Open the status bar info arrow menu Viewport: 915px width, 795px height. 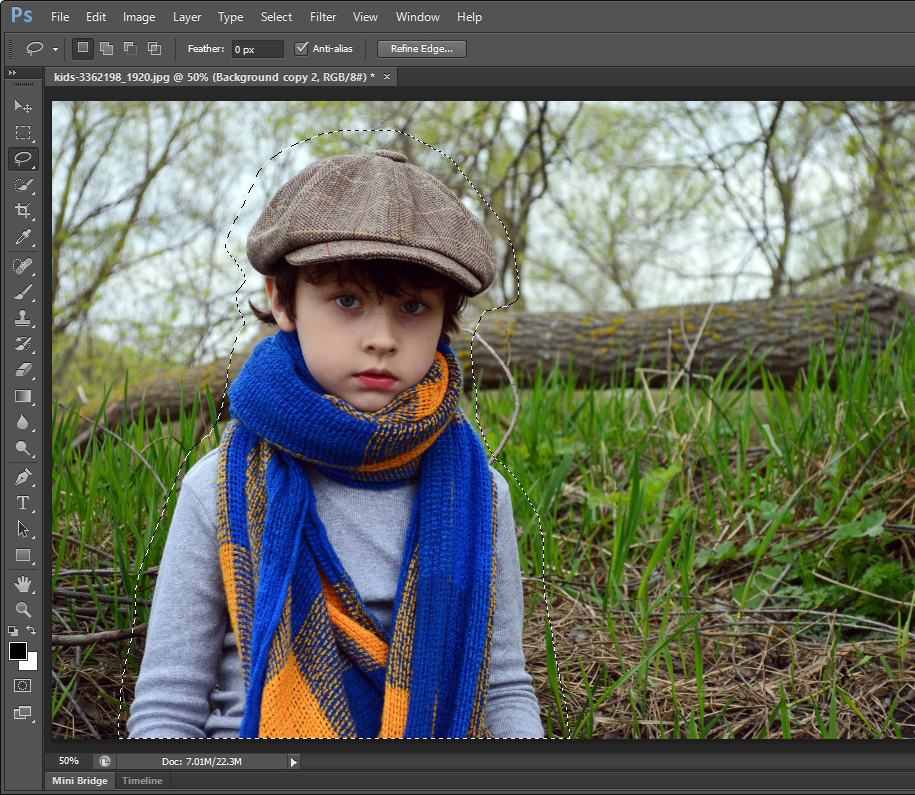293,762
